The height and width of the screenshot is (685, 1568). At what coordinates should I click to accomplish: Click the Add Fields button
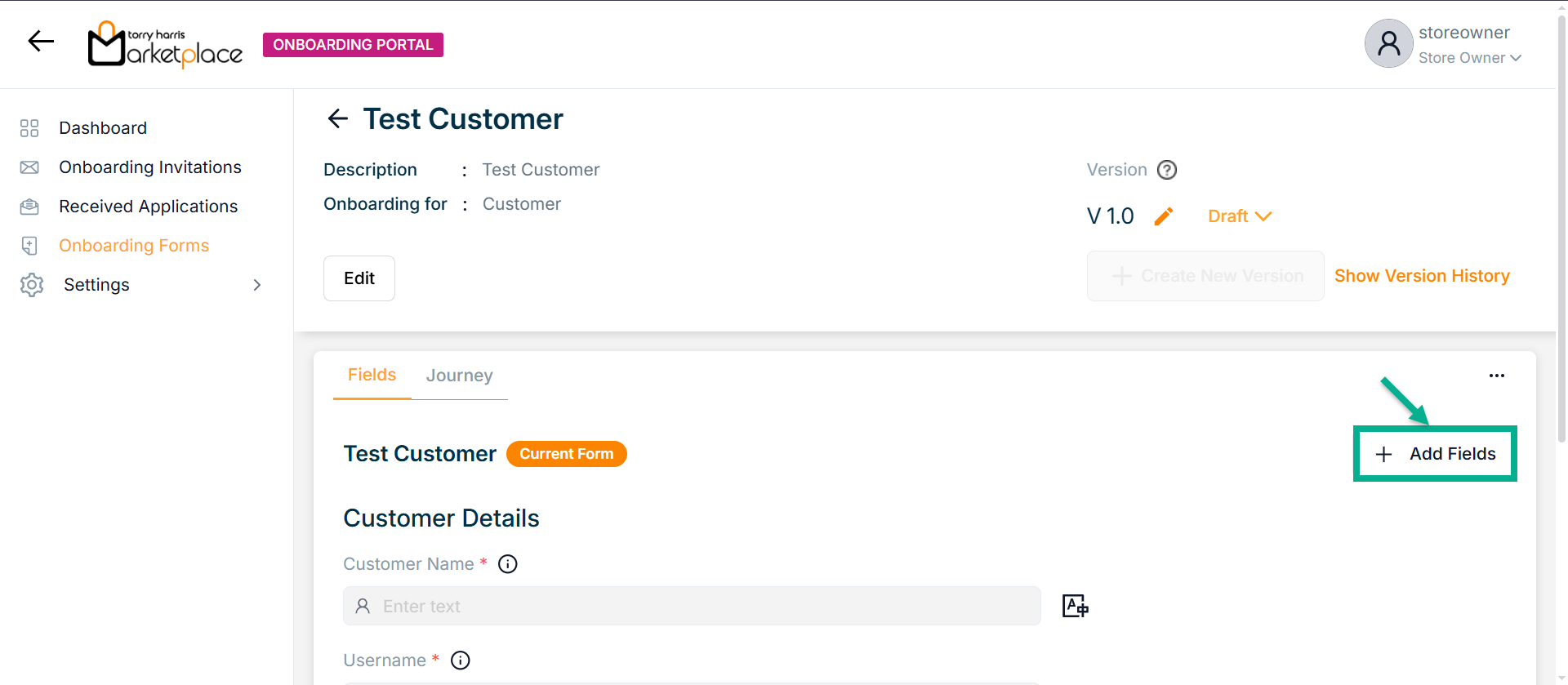click(x=1435, y=454)
